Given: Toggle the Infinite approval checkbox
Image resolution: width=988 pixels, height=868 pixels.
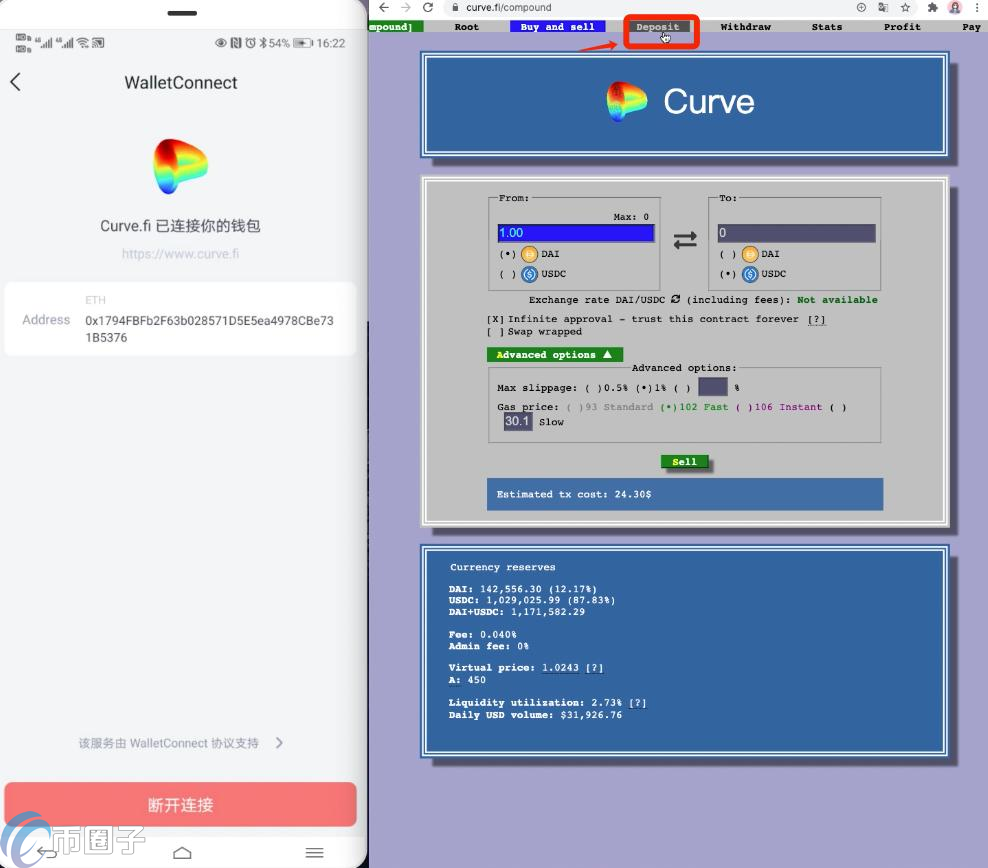Looking at the screenshot, I should tap(496, 319).
